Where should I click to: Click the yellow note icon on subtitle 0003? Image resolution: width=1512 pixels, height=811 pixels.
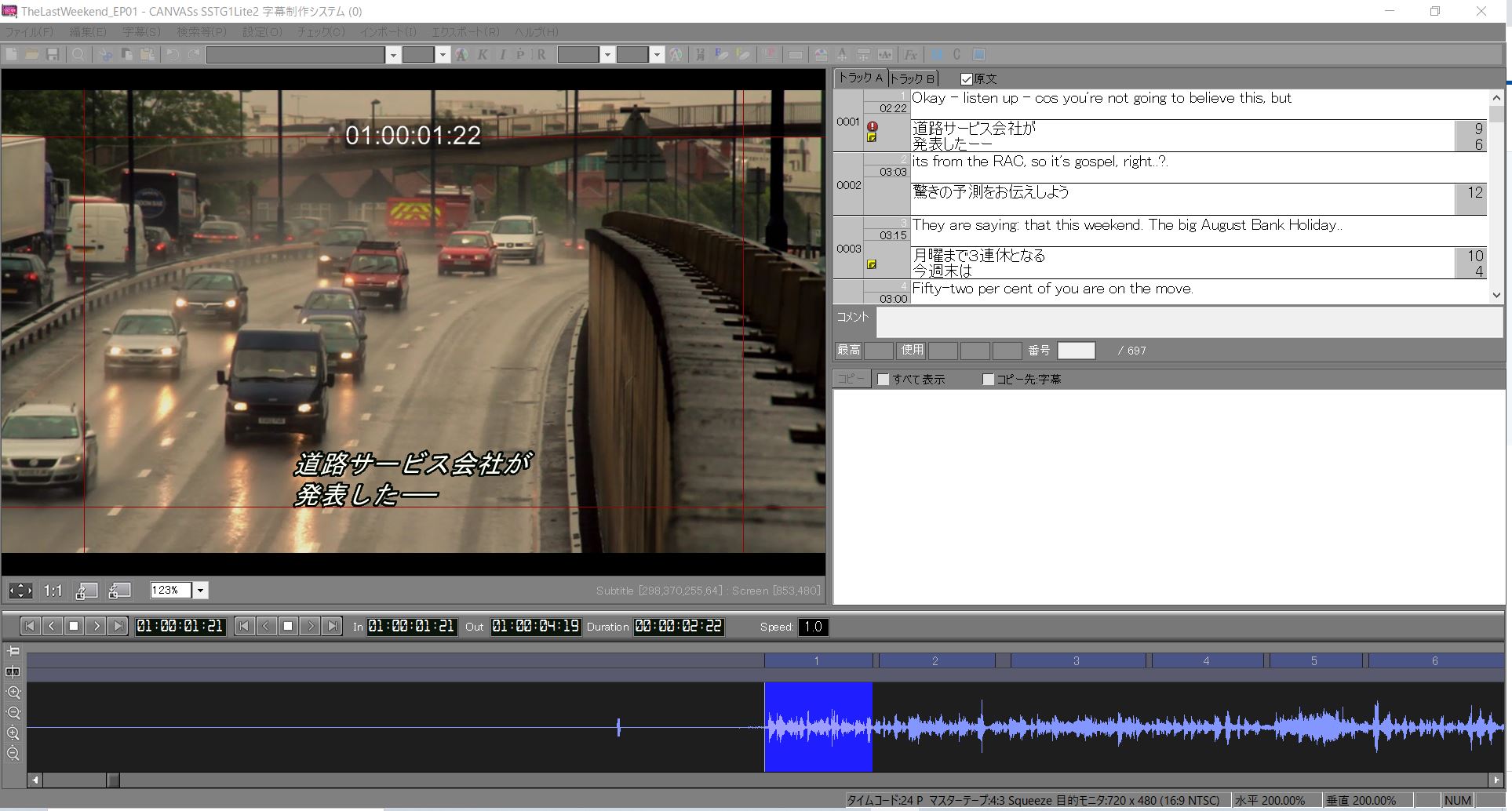click(x=871, y=264)
